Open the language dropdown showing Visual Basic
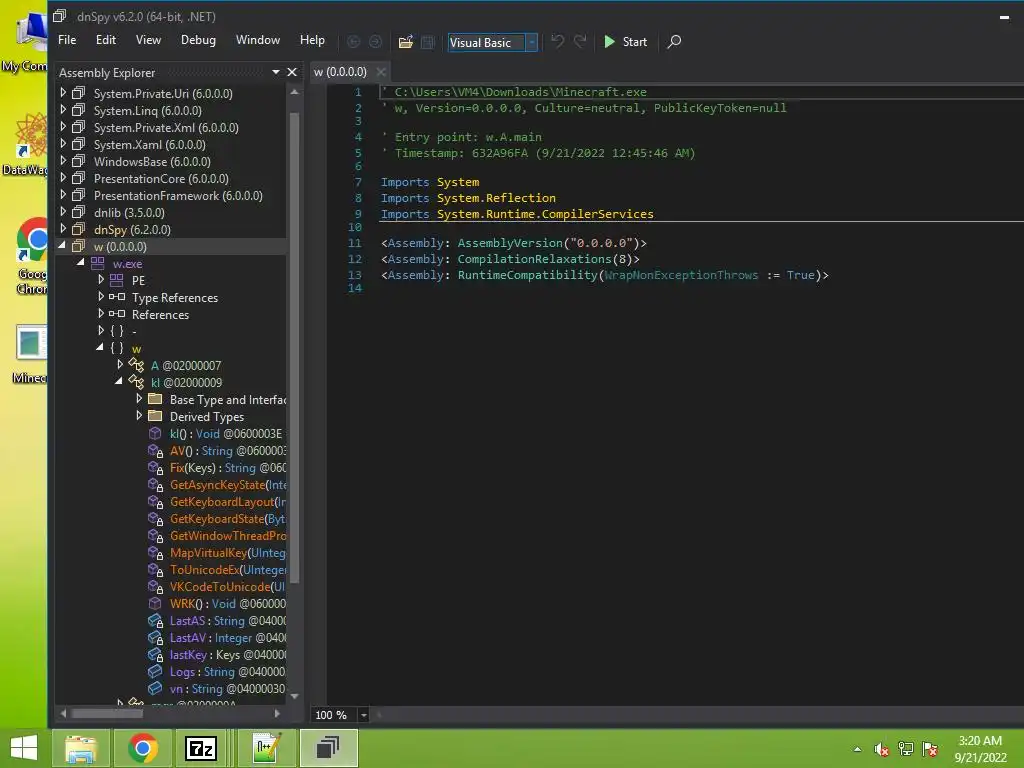1024x768 pixels. coord(532,42)
